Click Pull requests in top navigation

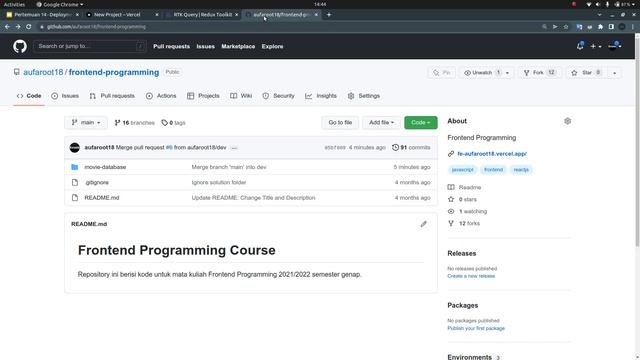click(x=171, y=47)
